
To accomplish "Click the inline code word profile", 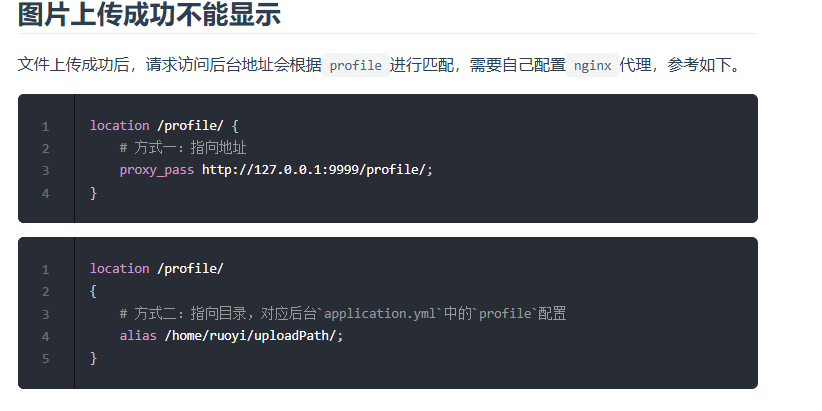I will click(x=355, y=66).
